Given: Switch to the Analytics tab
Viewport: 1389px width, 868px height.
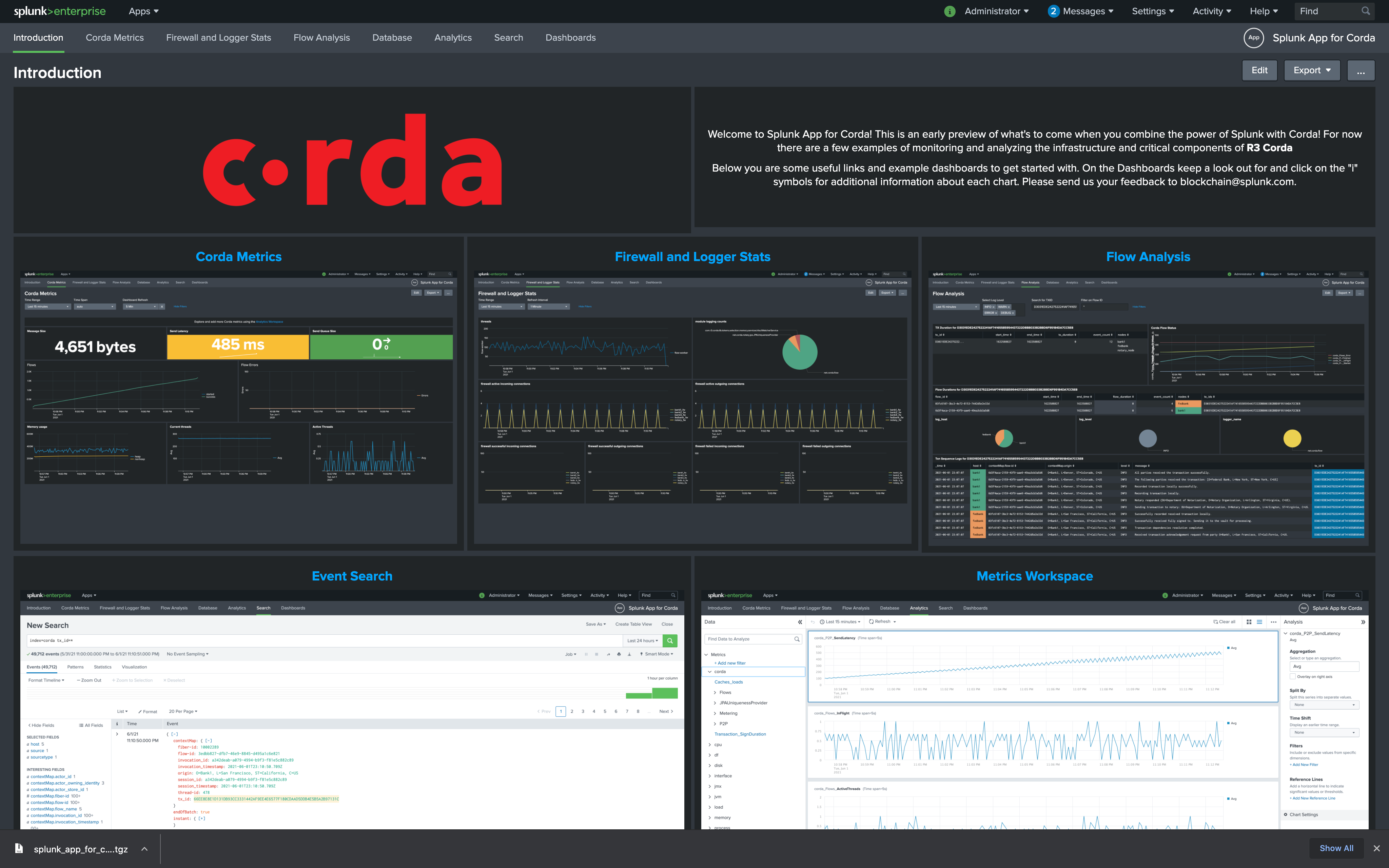Looking at the screenshot, I should (x=453, y=38).
